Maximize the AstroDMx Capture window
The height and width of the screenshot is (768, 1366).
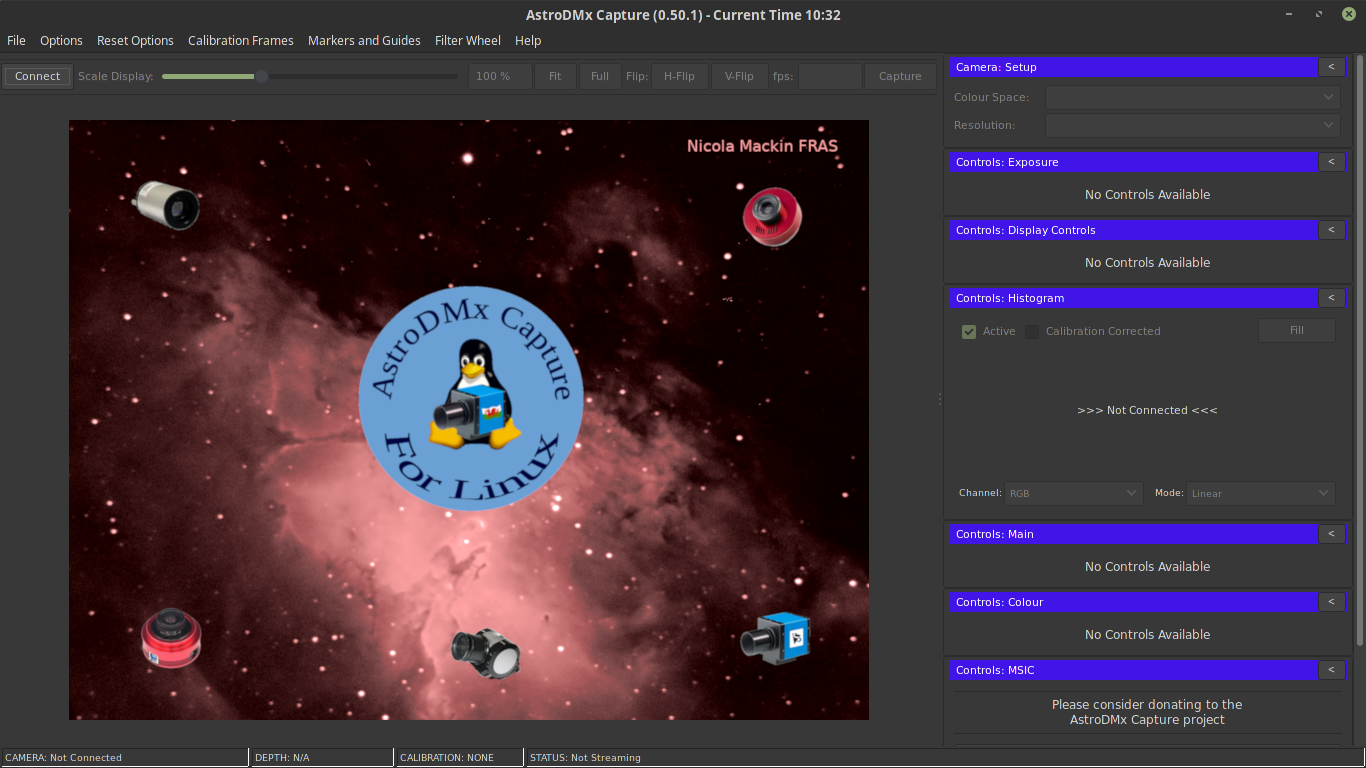pyautogui.click(x=1320, y=14)
